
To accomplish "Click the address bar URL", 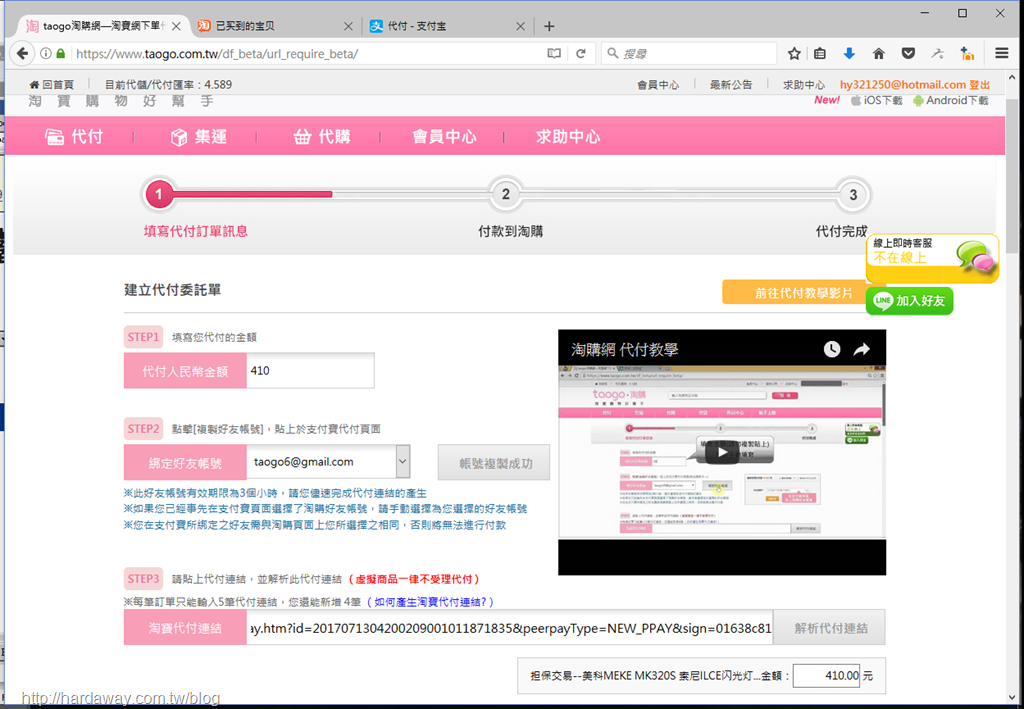I will click(x=217, y=54).
